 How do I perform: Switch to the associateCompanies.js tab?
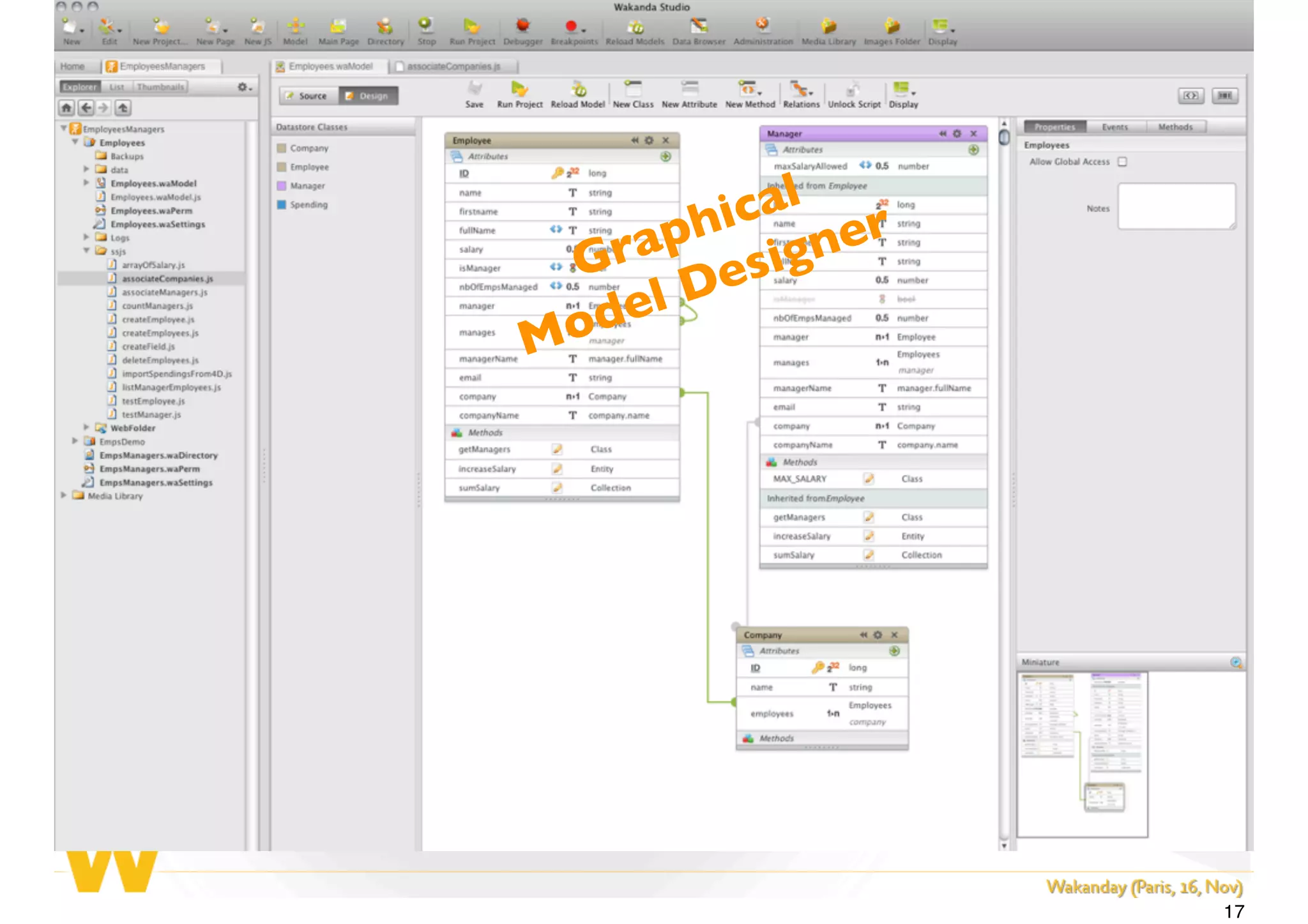tap(453, 66)
